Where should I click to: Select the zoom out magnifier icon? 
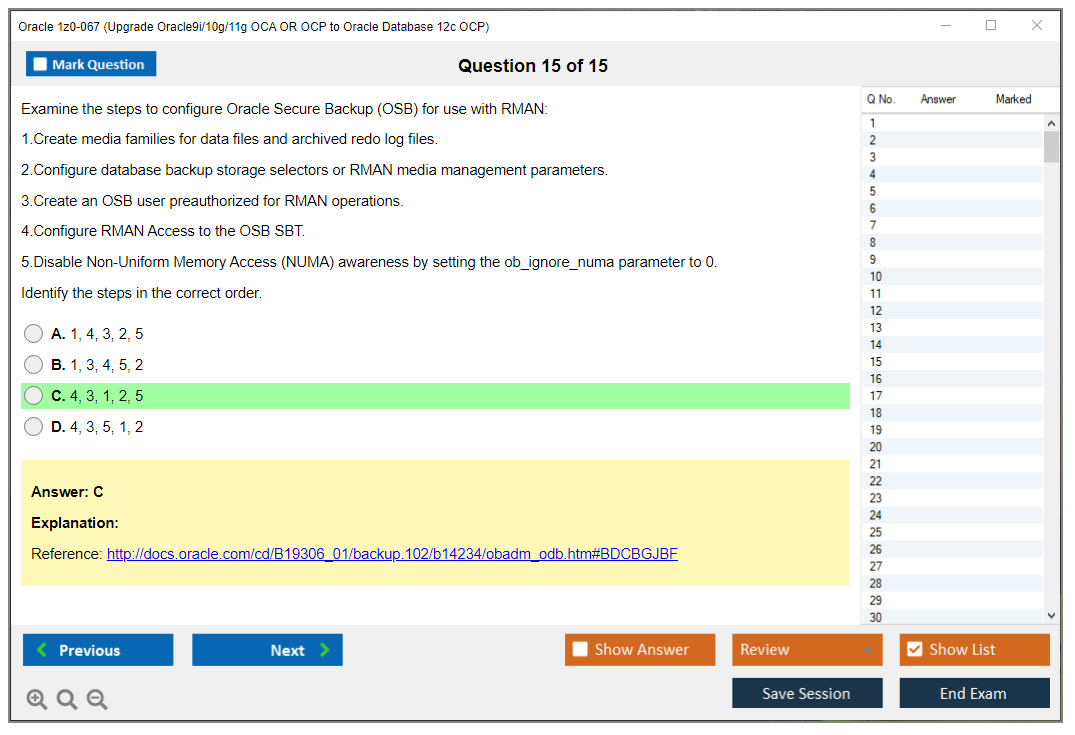point(97,699)
